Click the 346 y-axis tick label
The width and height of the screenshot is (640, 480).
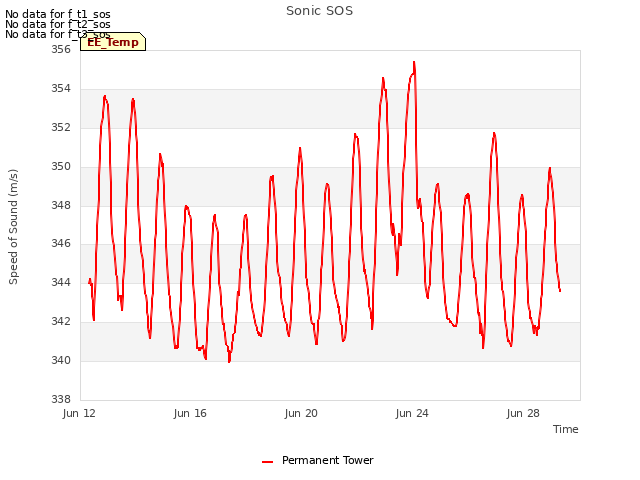[x=61, y=244]
